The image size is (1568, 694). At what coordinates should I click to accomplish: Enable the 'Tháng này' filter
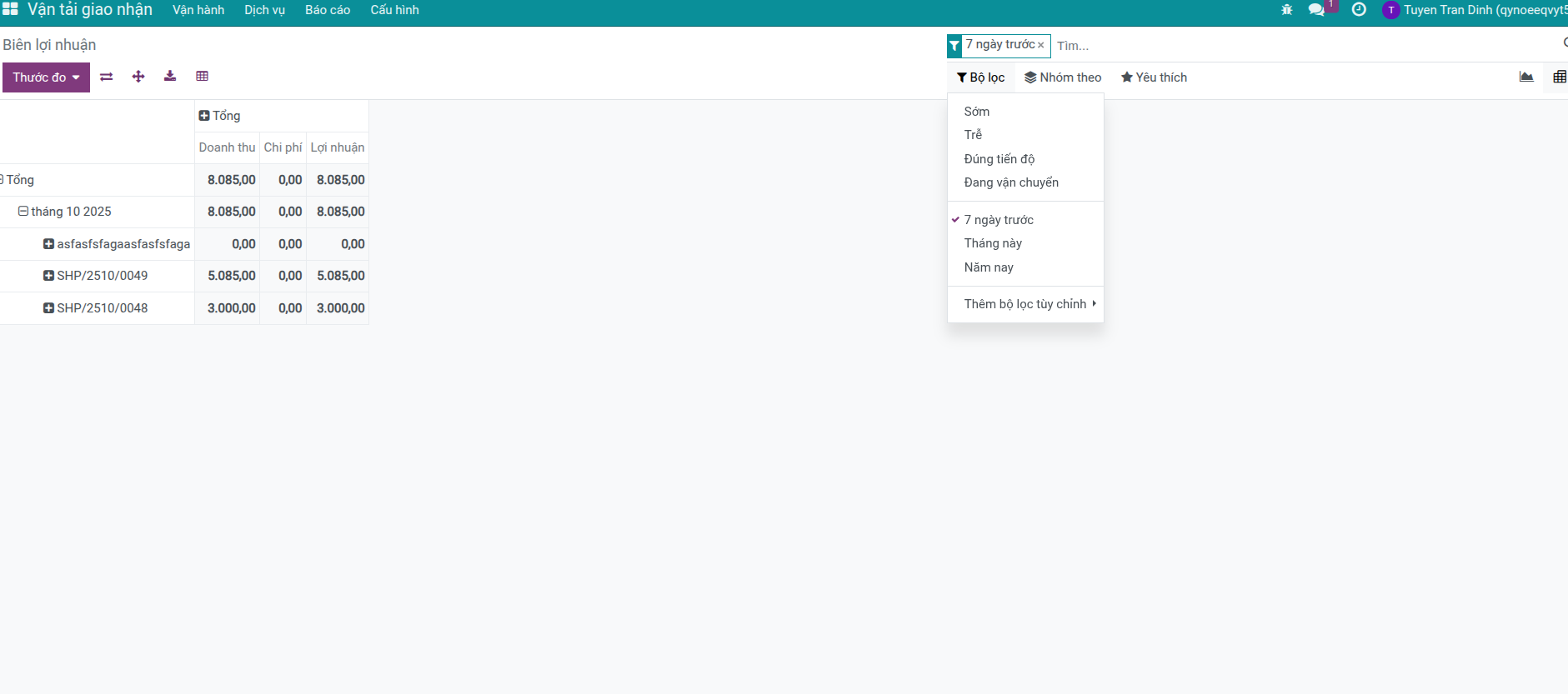coord(993,243)
